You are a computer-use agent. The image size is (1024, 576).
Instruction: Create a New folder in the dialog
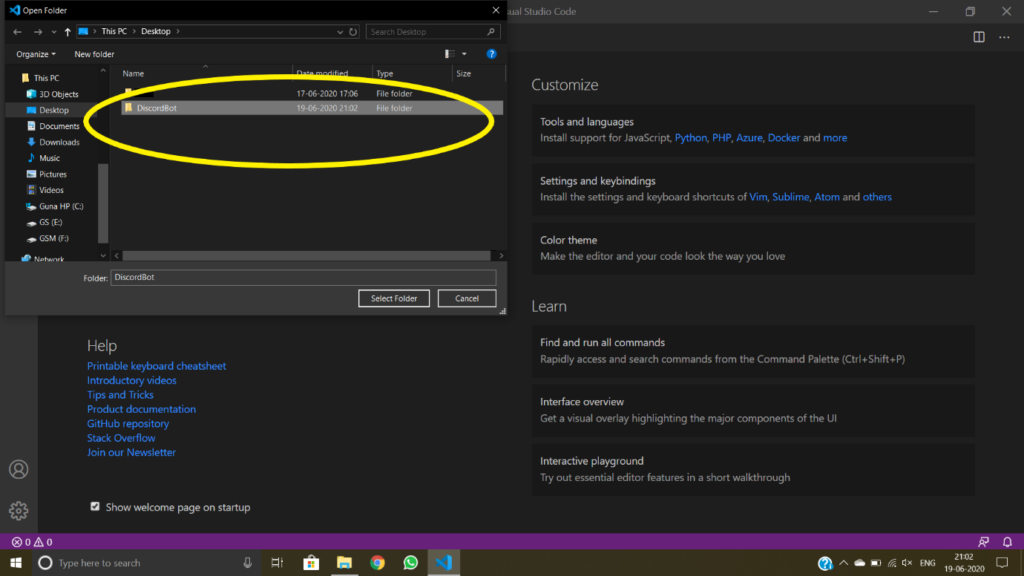coord(94,54)
